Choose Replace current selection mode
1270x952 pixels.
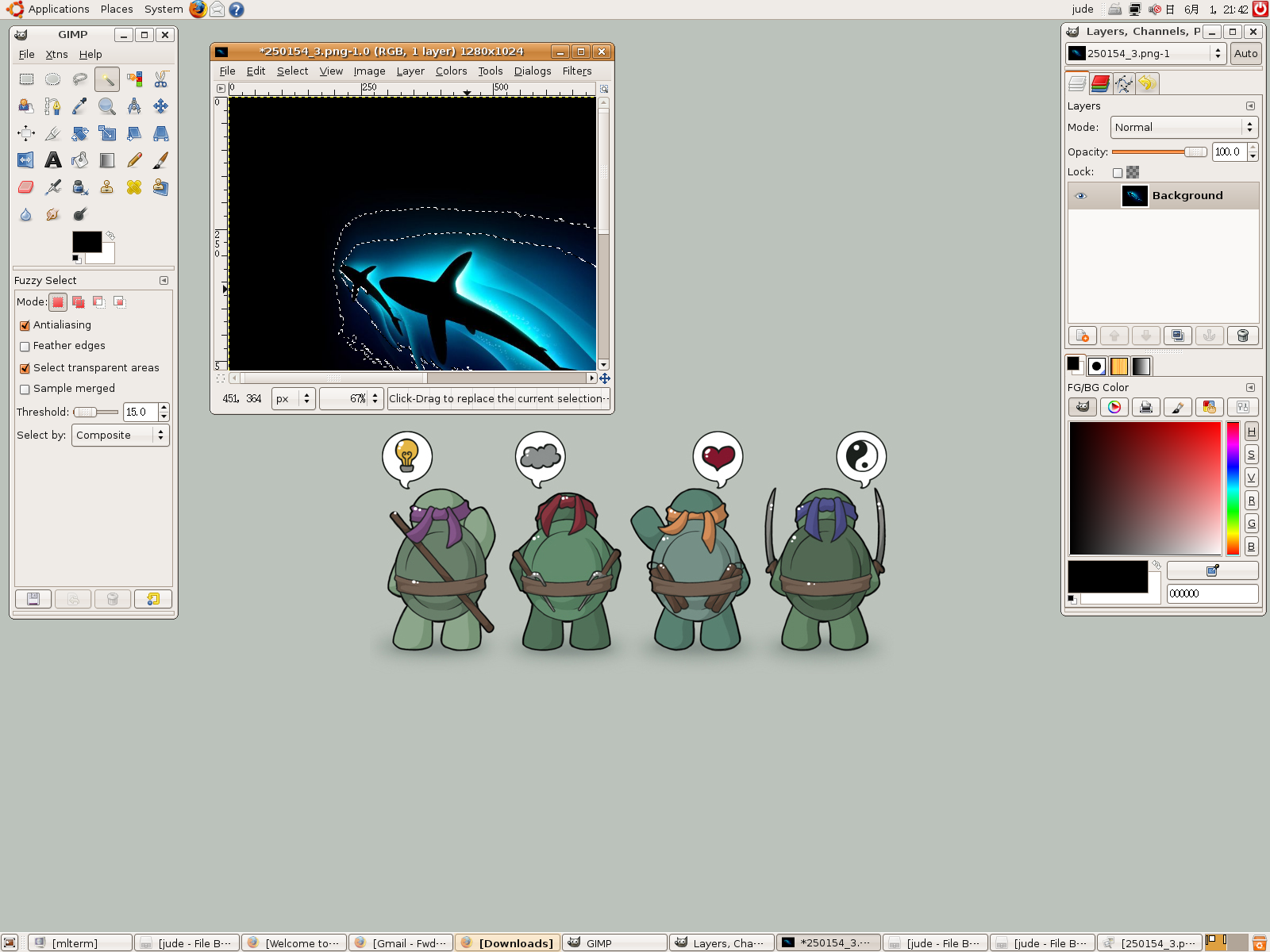click(58, 302)
